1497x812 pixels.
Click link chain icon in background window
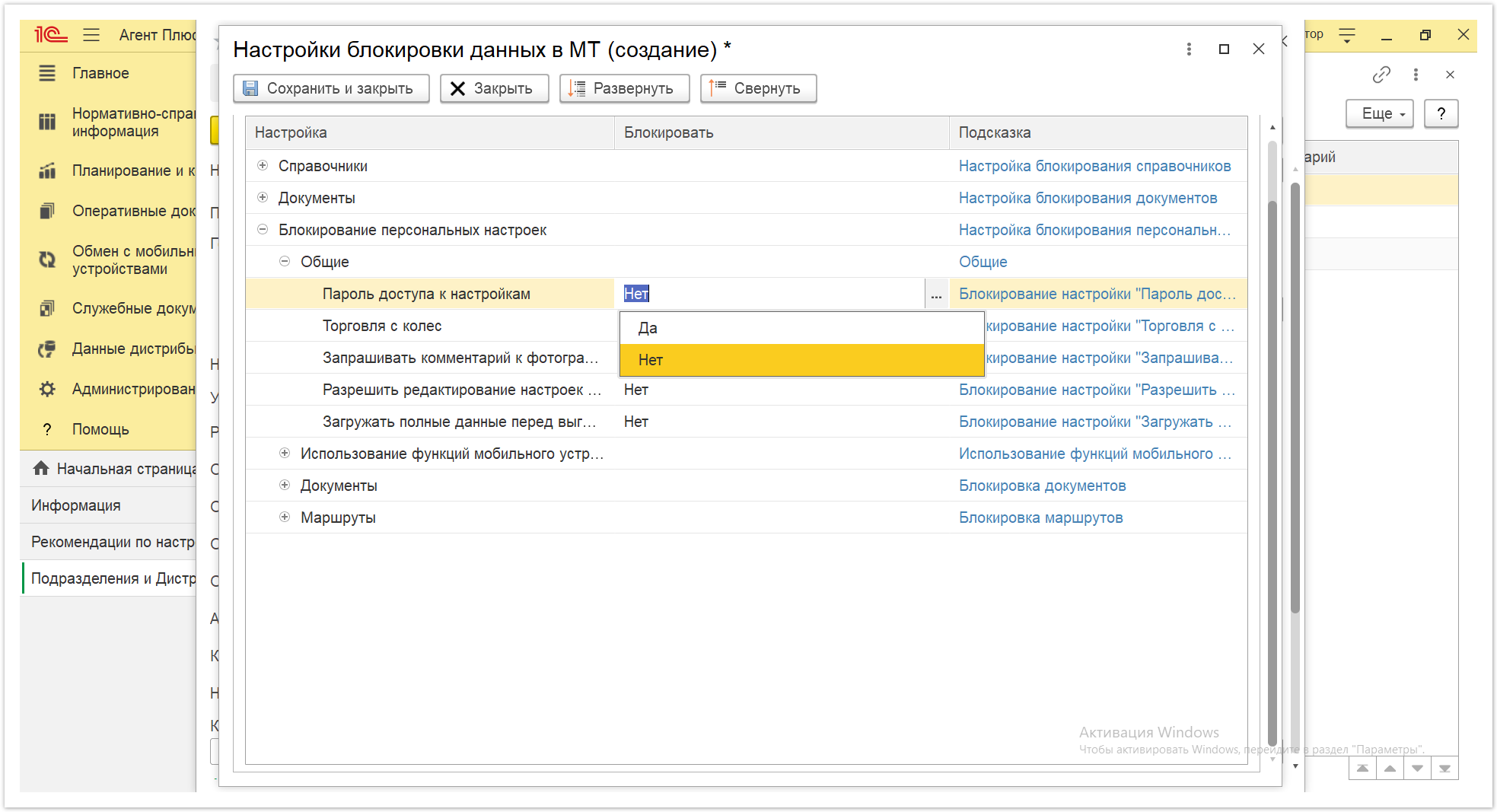point(1381,75)
